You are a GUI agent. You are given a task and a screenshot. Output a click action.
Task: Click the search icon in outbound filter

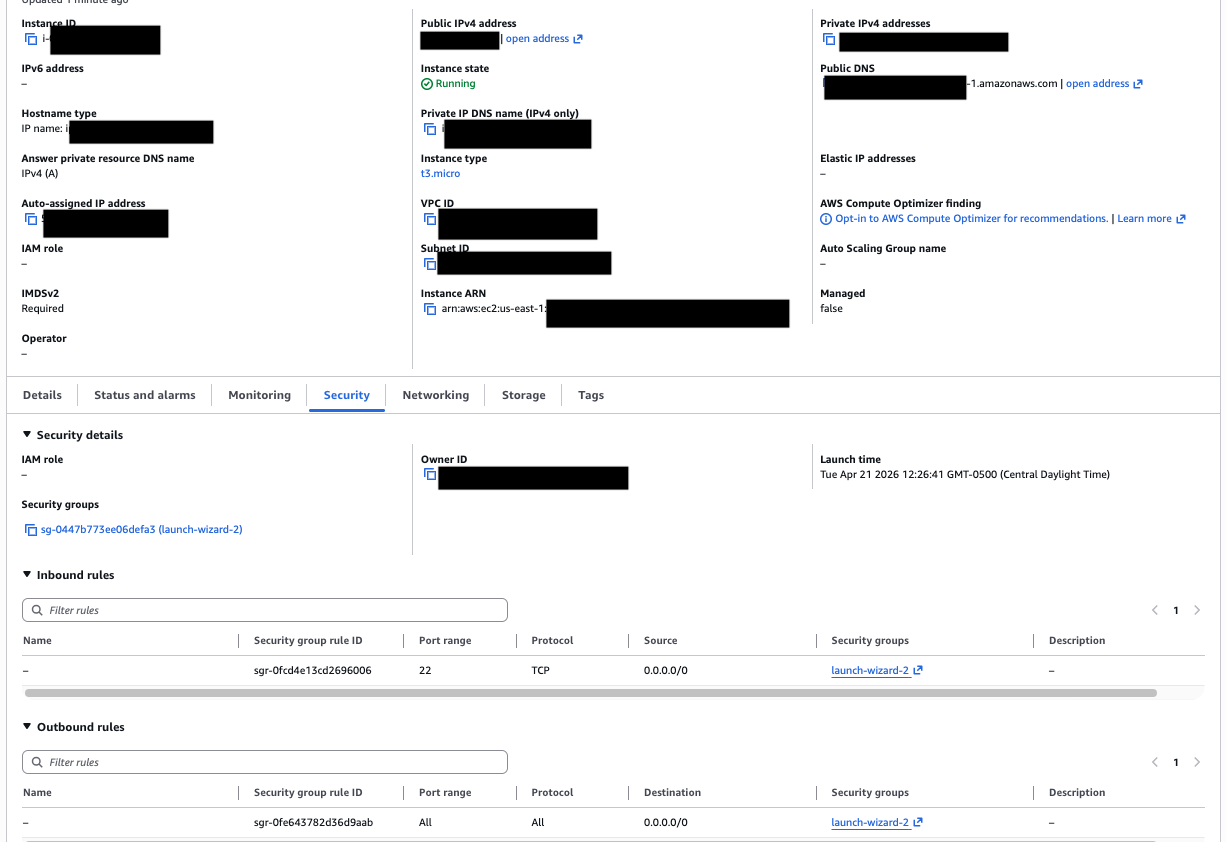(38, 762)
